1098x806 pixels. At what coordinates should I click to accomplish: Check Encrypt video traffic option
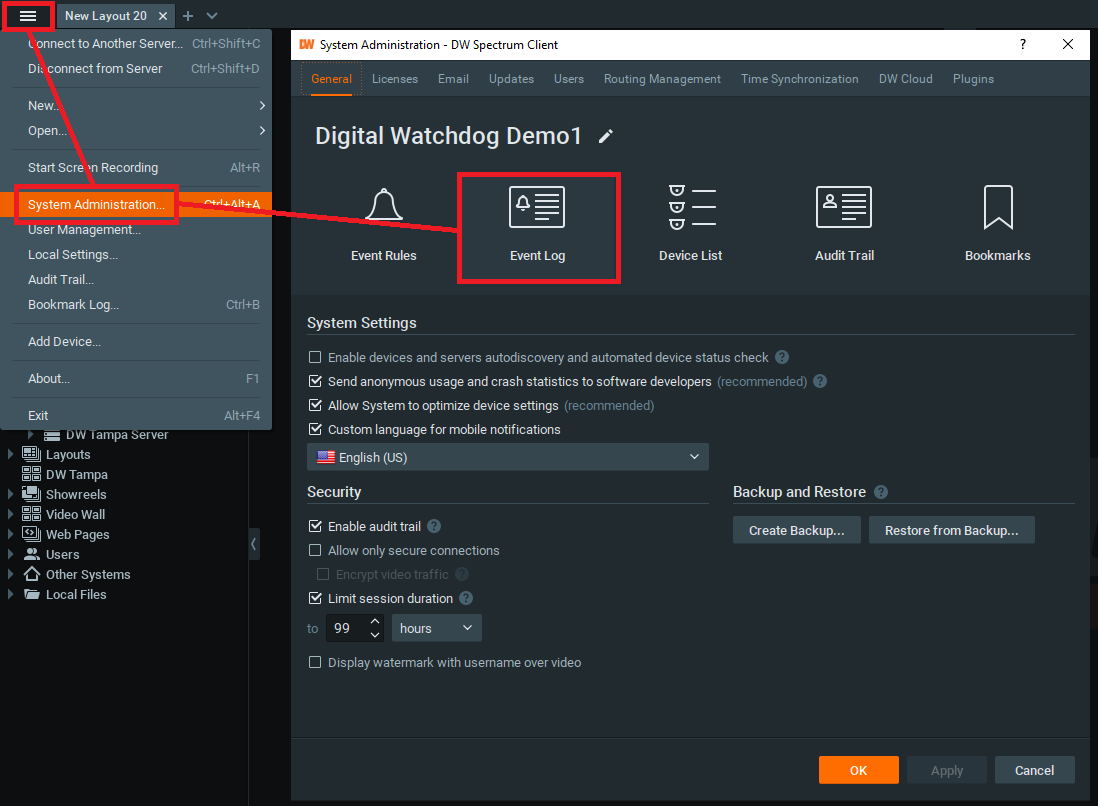[323, 574]
